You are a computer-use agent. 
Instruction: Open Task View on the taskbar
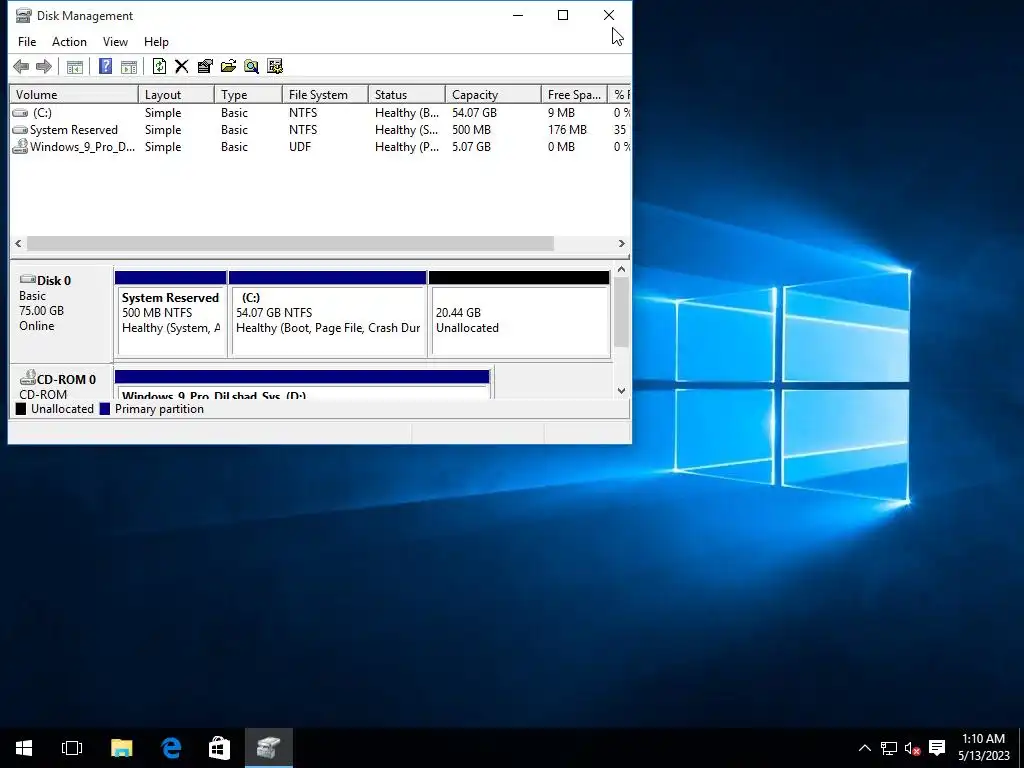pos(72,748)
